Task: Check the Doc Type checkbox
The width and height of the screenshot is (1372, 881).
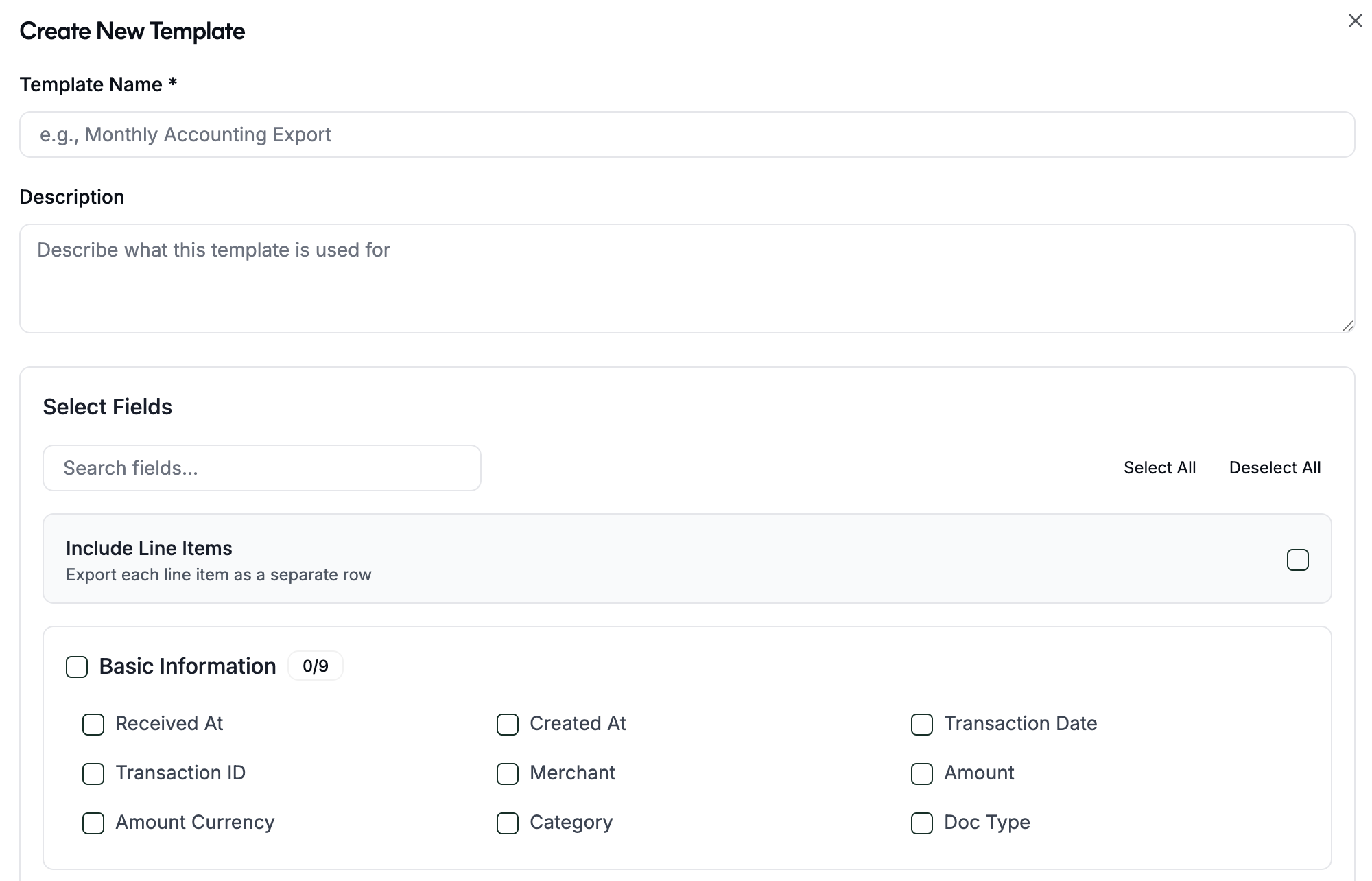Action: (922, 823)
